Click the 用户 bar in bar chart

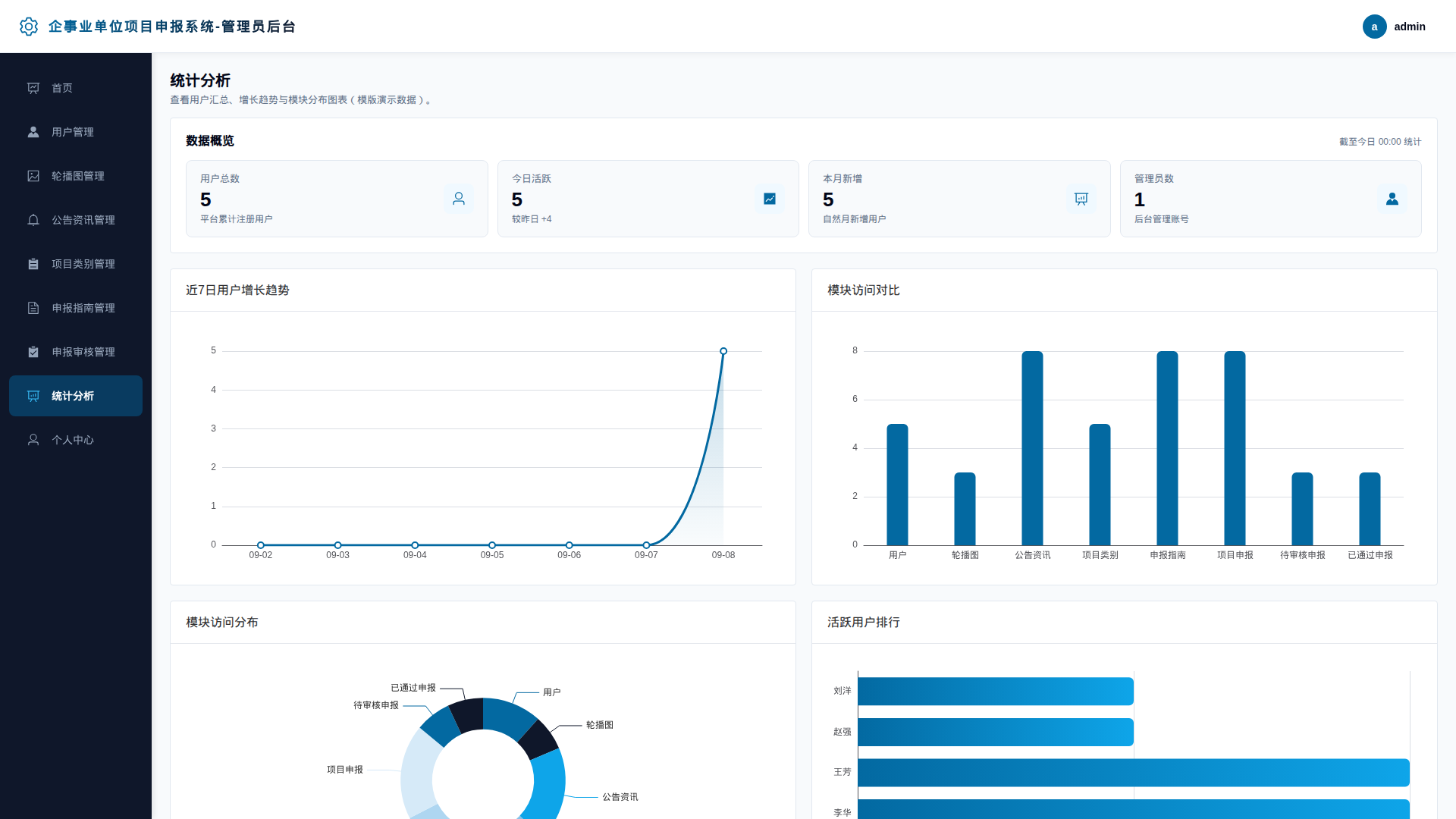pyautogui.click(x=897, y=485)
